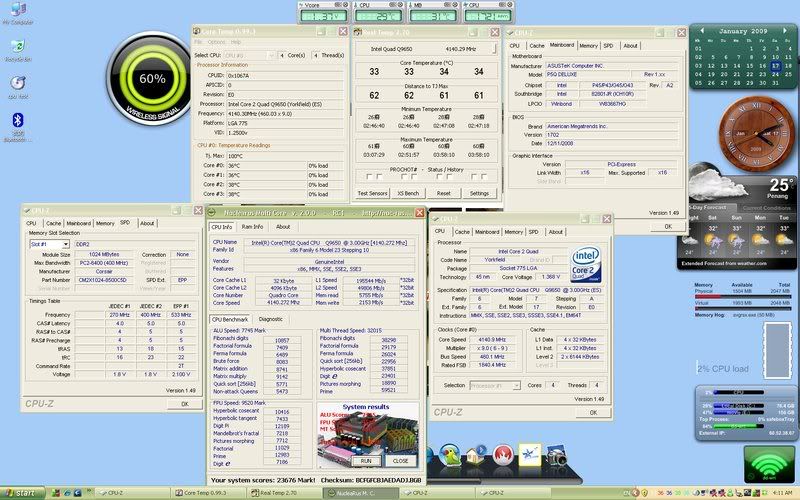800x500 pixels.
Task: Click CLOSE in Nuclearus window
Action: pyautogui.click(x=400, y=461)
